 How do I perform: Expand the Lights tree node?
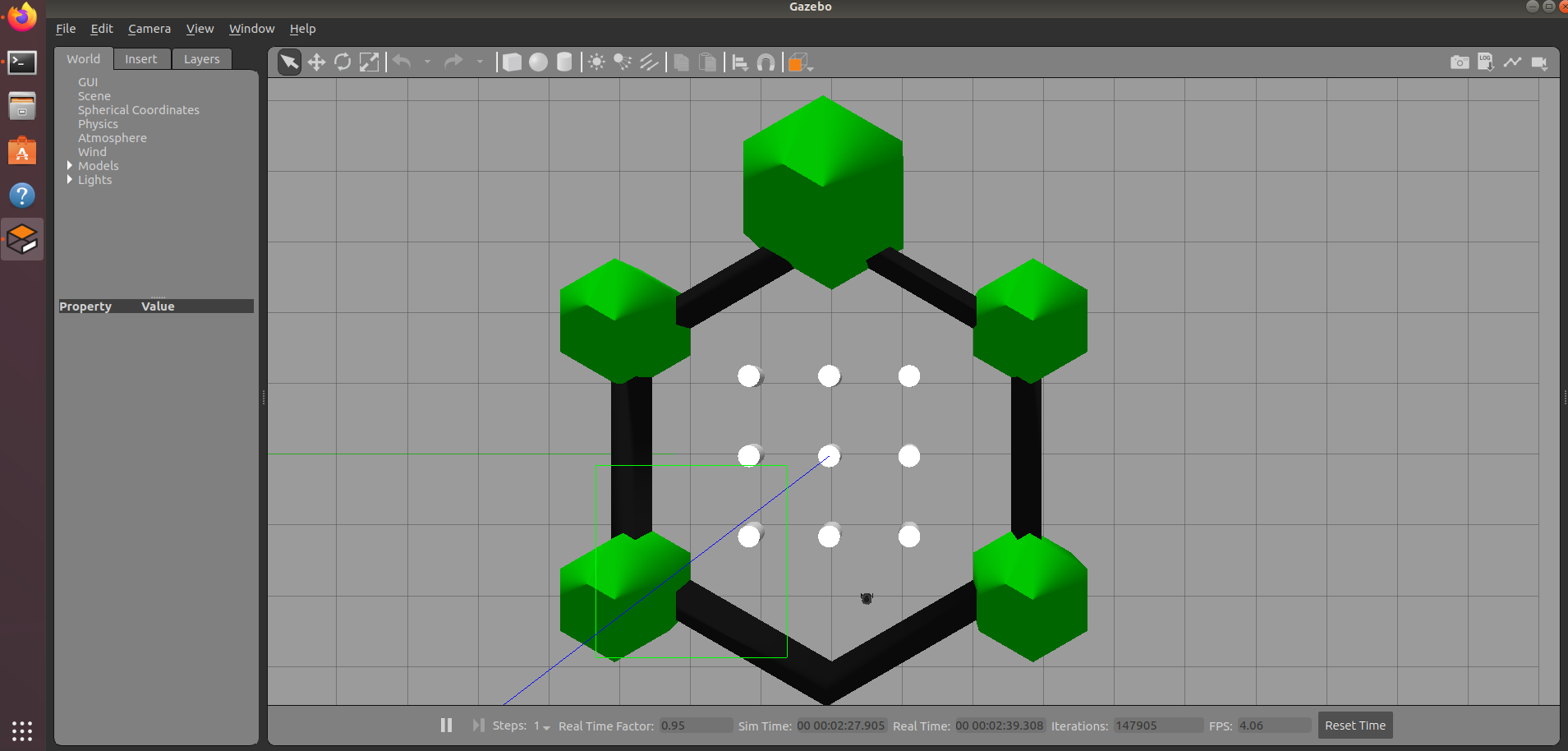(70, 179)
